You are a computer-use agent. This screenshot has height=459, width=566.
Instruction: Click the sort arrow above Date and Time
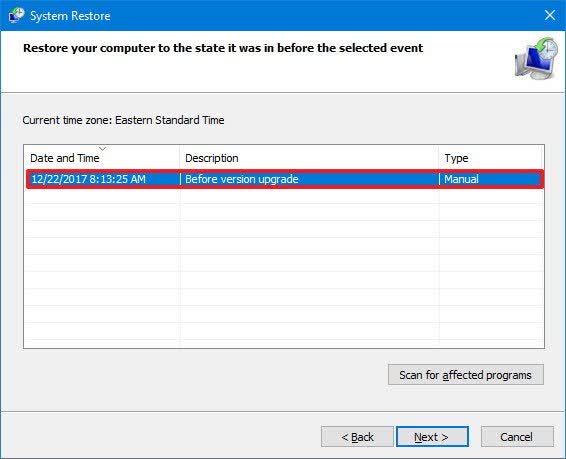click(103, 149)
